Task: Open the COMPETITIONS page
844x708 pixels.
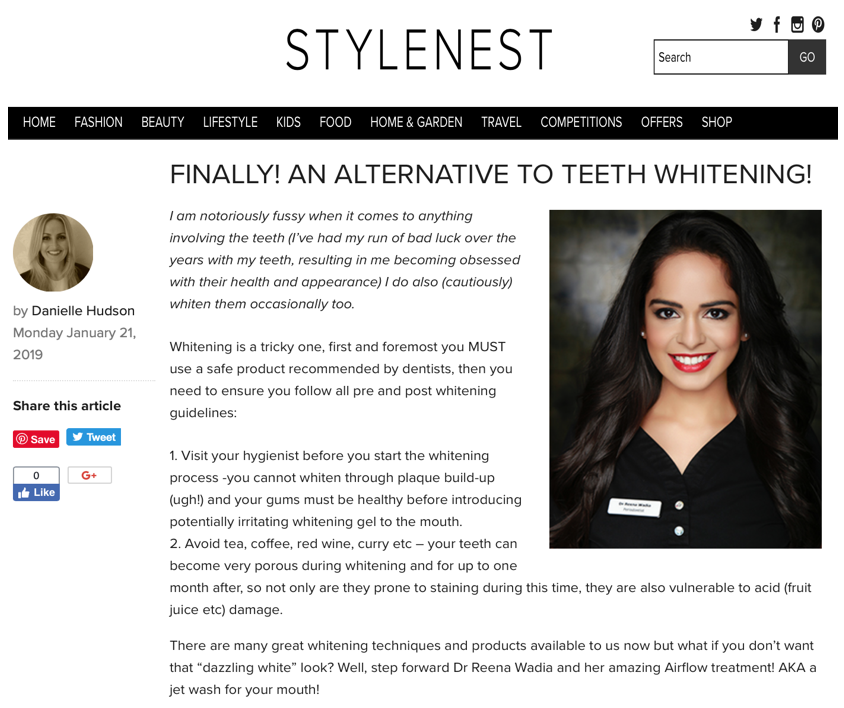Action: [x=581, y=122]
